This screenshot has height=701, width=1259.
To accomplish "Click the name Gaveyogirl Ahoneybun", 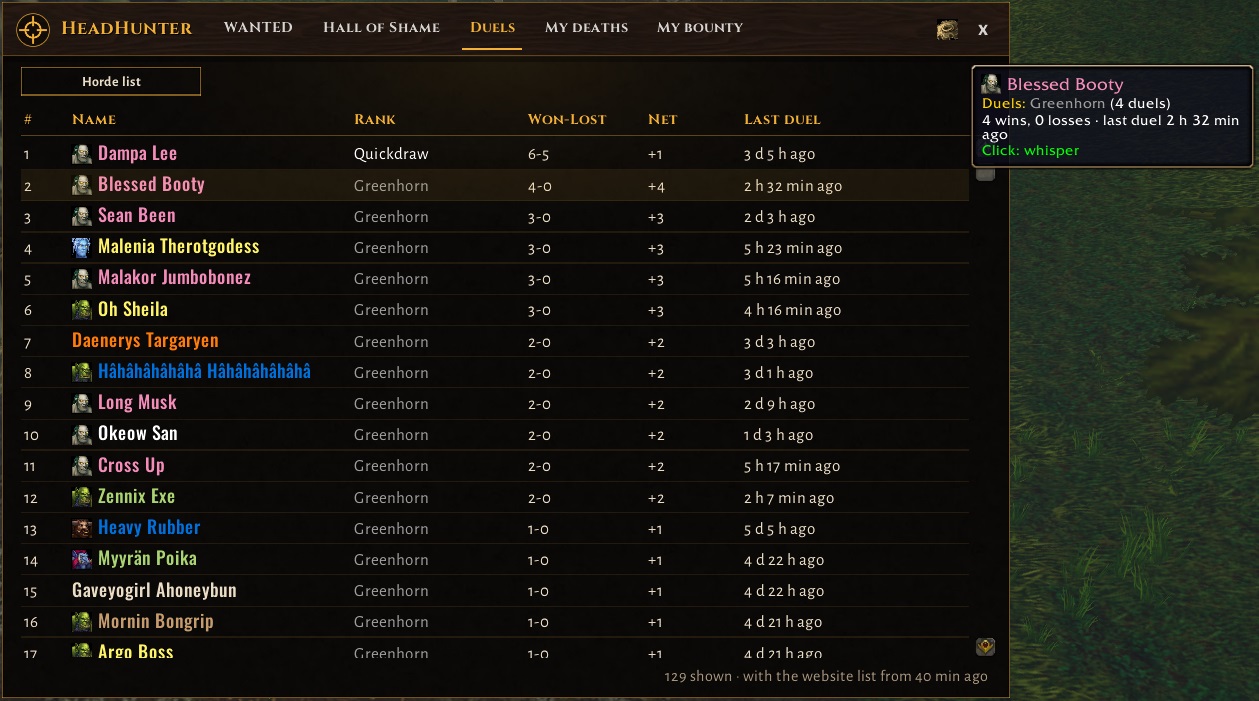I will coord(154,590).
